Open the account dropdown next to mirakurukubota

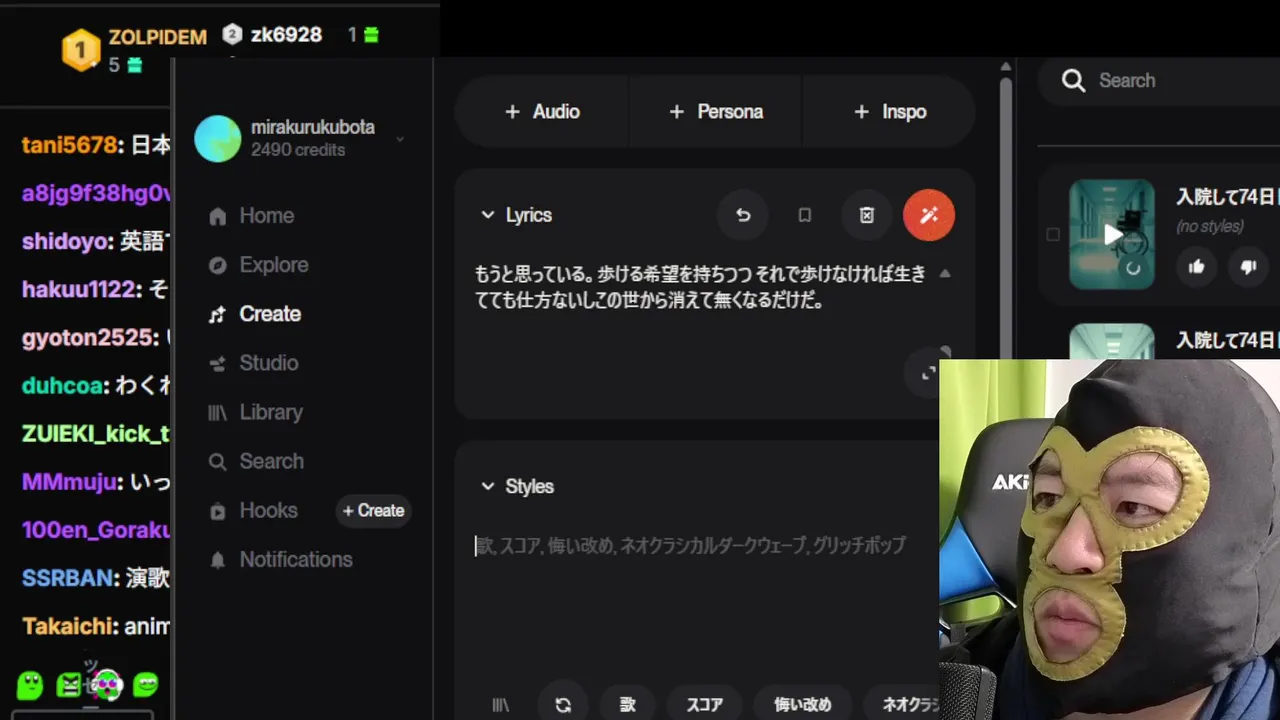(x=400, y=139)
